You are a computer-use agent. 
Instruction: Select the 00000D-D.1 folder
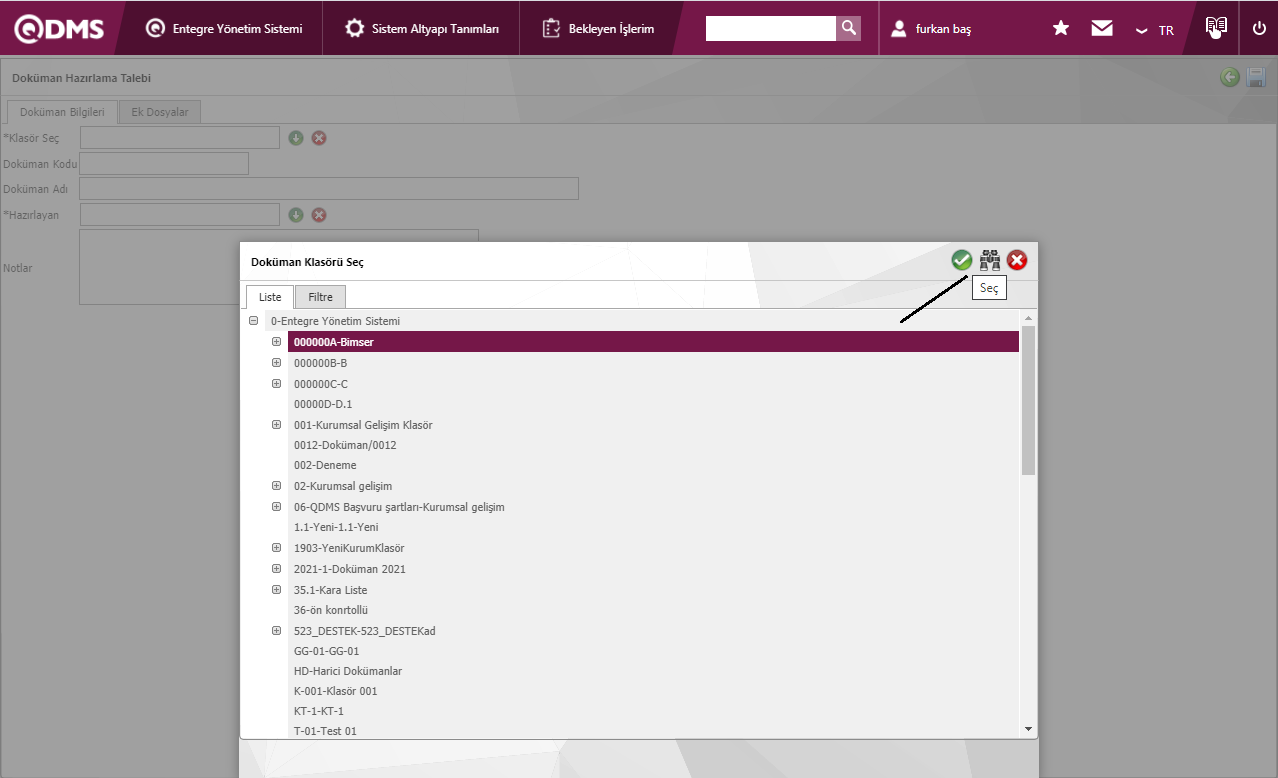coord(323,404)
